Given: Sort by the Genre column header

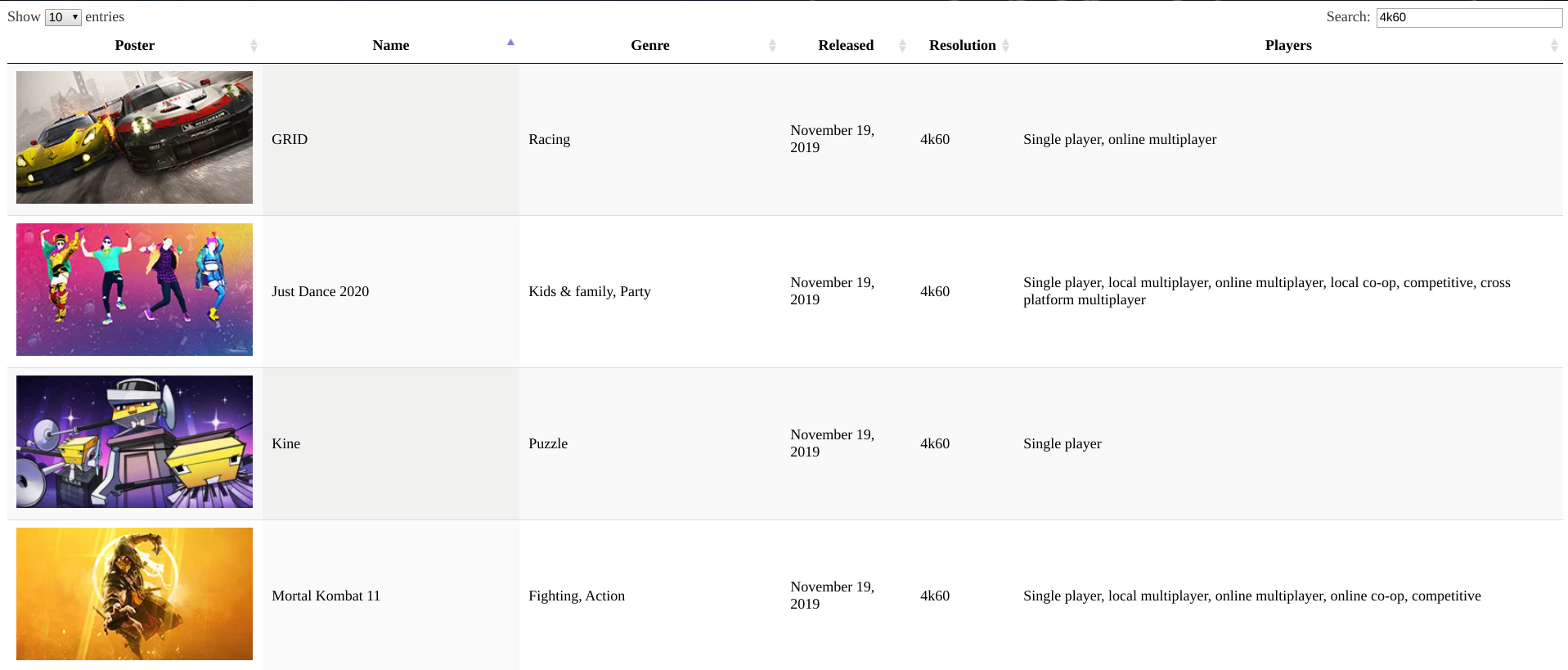Looking at the screenshot, I should [x=649, y=46].
